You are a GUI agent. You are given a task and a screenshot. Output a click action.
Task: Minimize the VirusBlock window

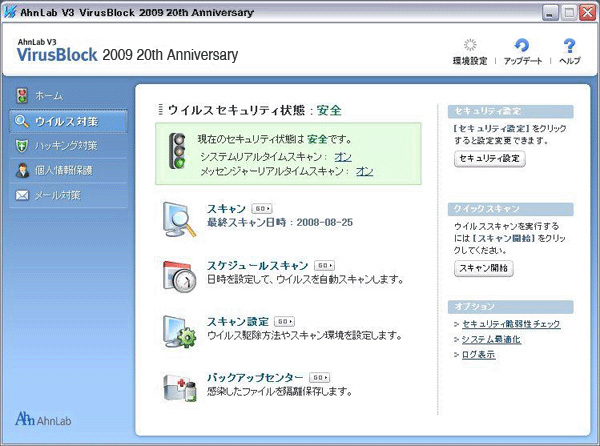(550, 13)
